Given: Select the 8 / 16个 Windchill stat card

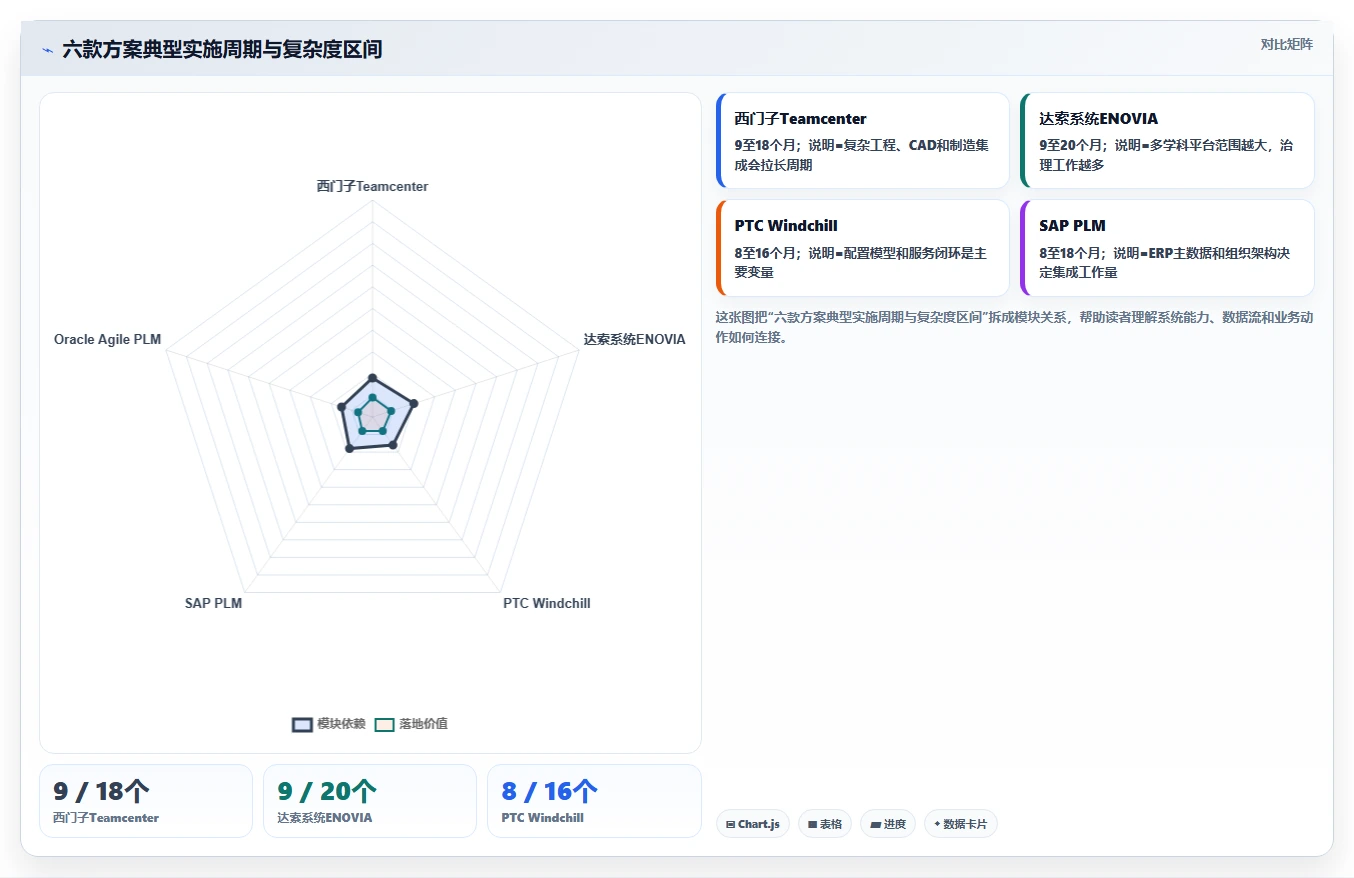Looking at the screenshot, I should 594,801.
